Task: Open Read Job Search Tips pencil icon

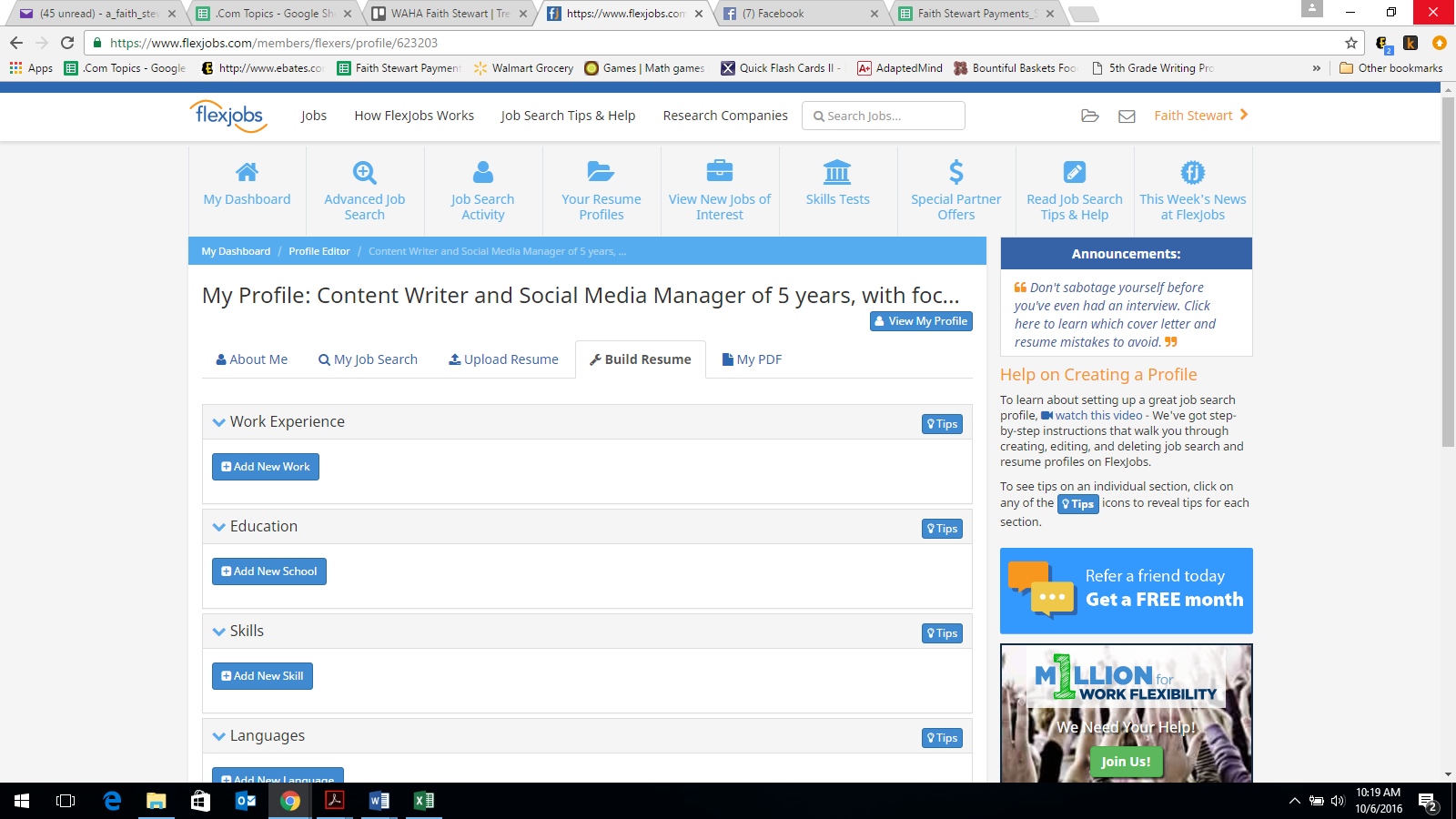Action: [x=1075, y=172]
